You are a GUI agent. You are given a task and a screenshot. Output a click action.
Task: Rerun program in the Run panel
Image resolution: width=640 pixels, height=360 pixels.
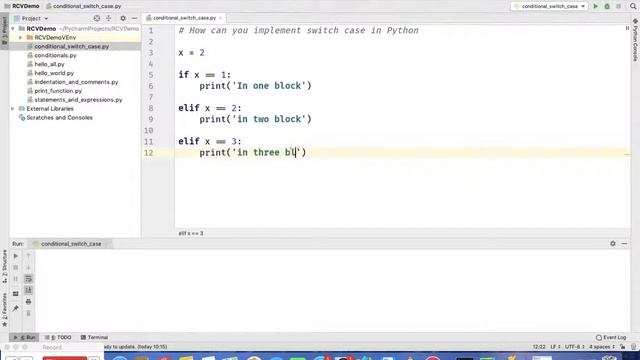16,256
